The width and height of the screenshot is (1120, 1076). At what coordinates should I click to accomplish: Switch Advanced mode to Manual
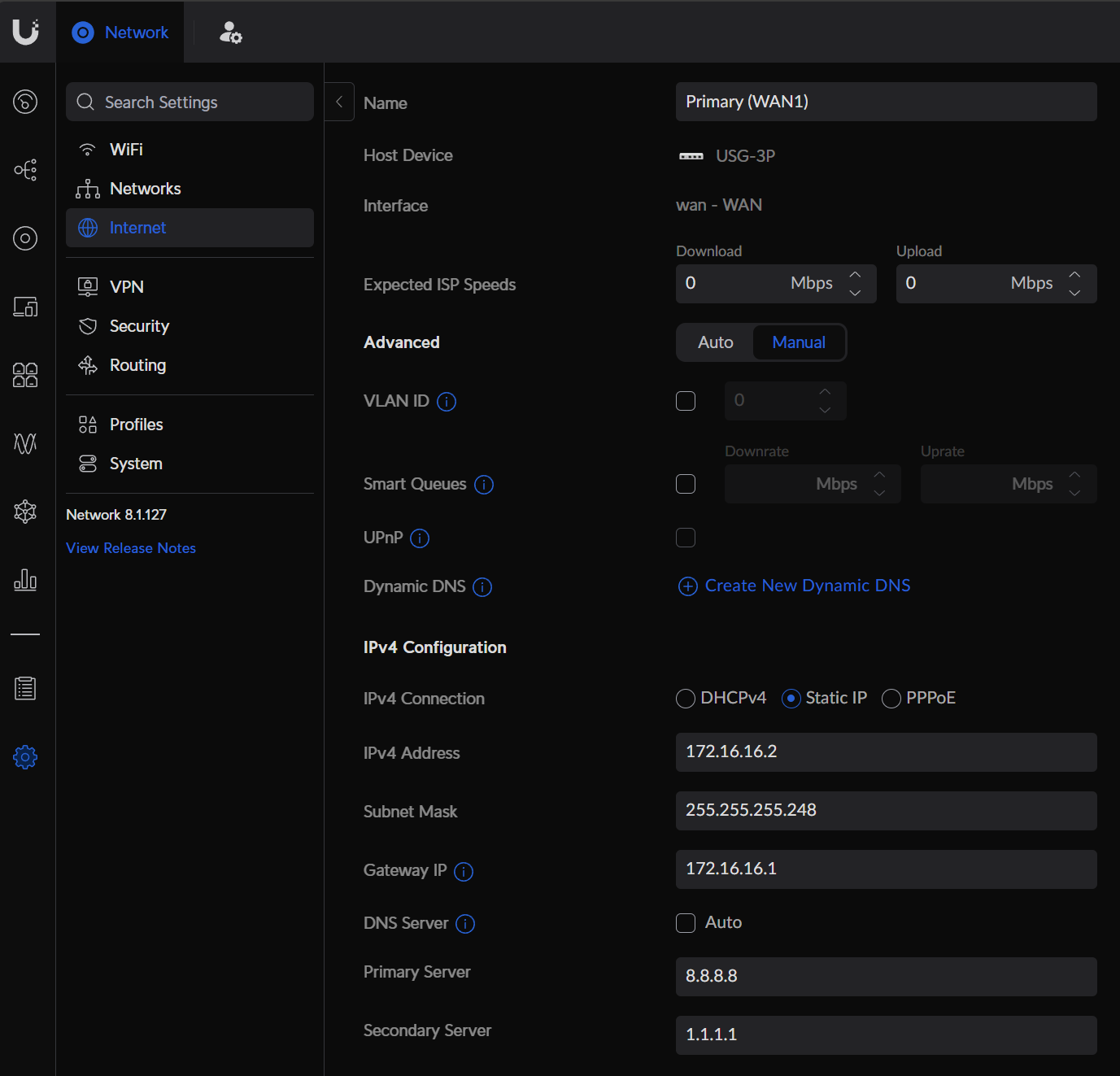point(799,342)
